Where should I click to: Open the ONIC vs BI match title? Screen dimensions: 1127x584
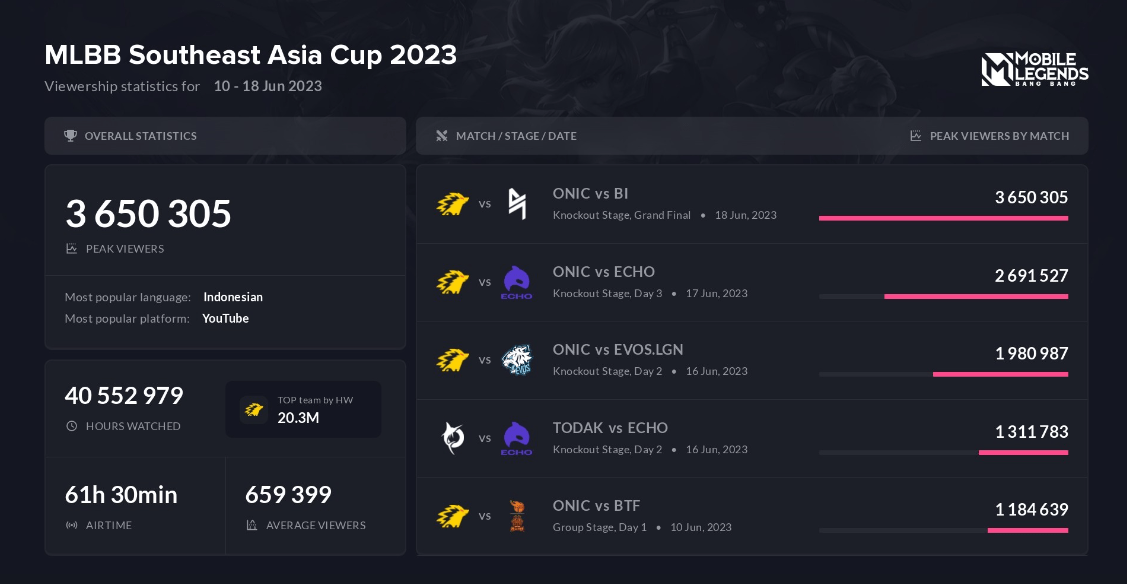[x=590, y=193]
